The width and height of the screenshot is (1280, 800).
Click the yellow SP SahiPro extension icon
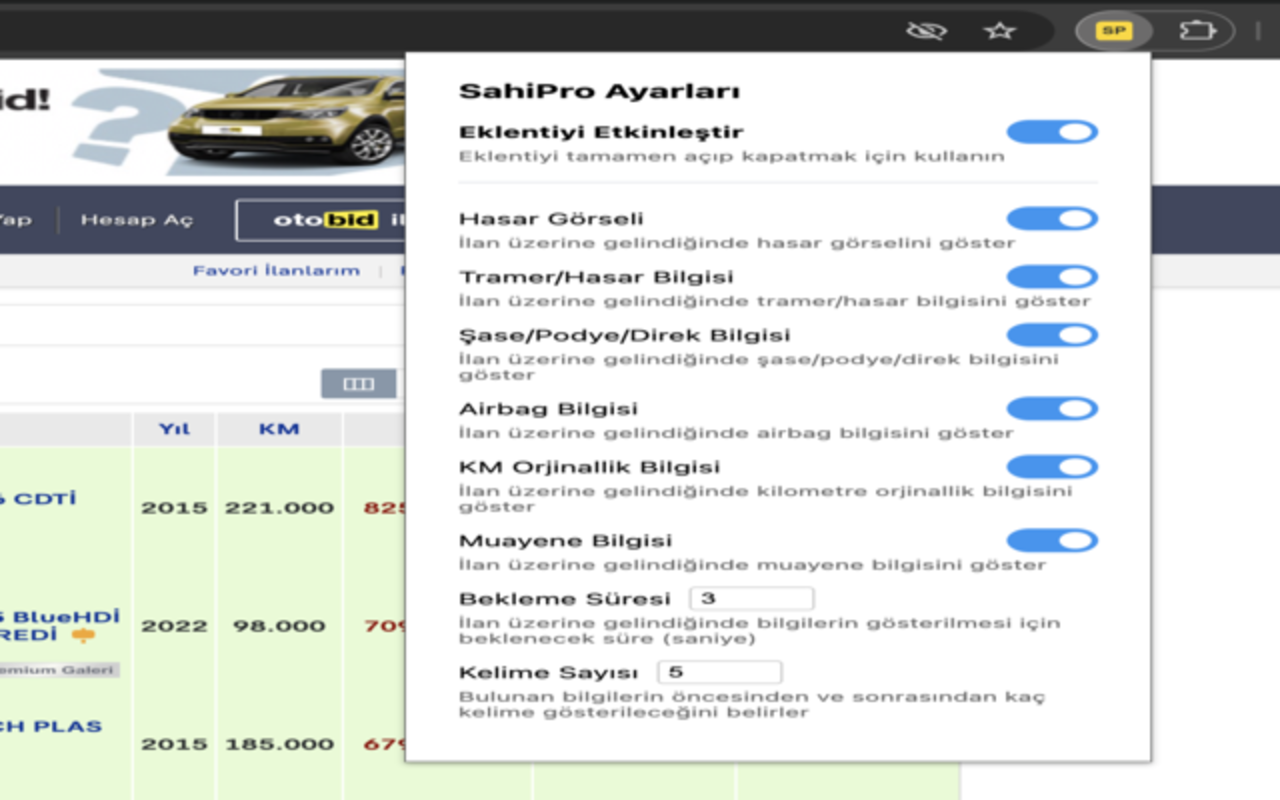click(x=1114, y=31)
